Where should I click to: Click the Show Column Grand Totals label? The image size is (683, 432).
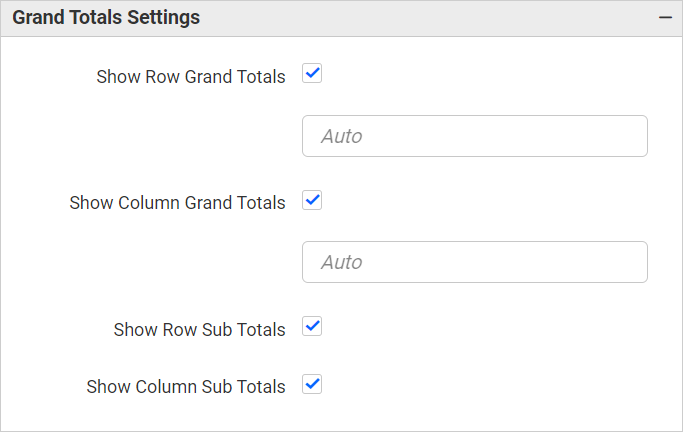[x=177, y=203]
